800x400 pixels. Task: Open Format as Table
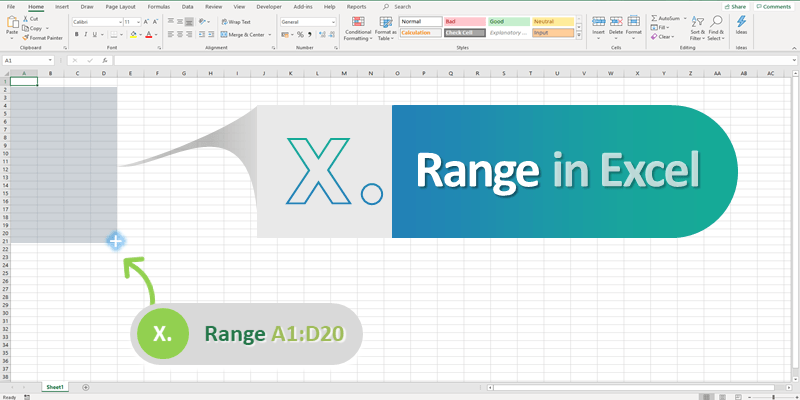click(386, 29)
